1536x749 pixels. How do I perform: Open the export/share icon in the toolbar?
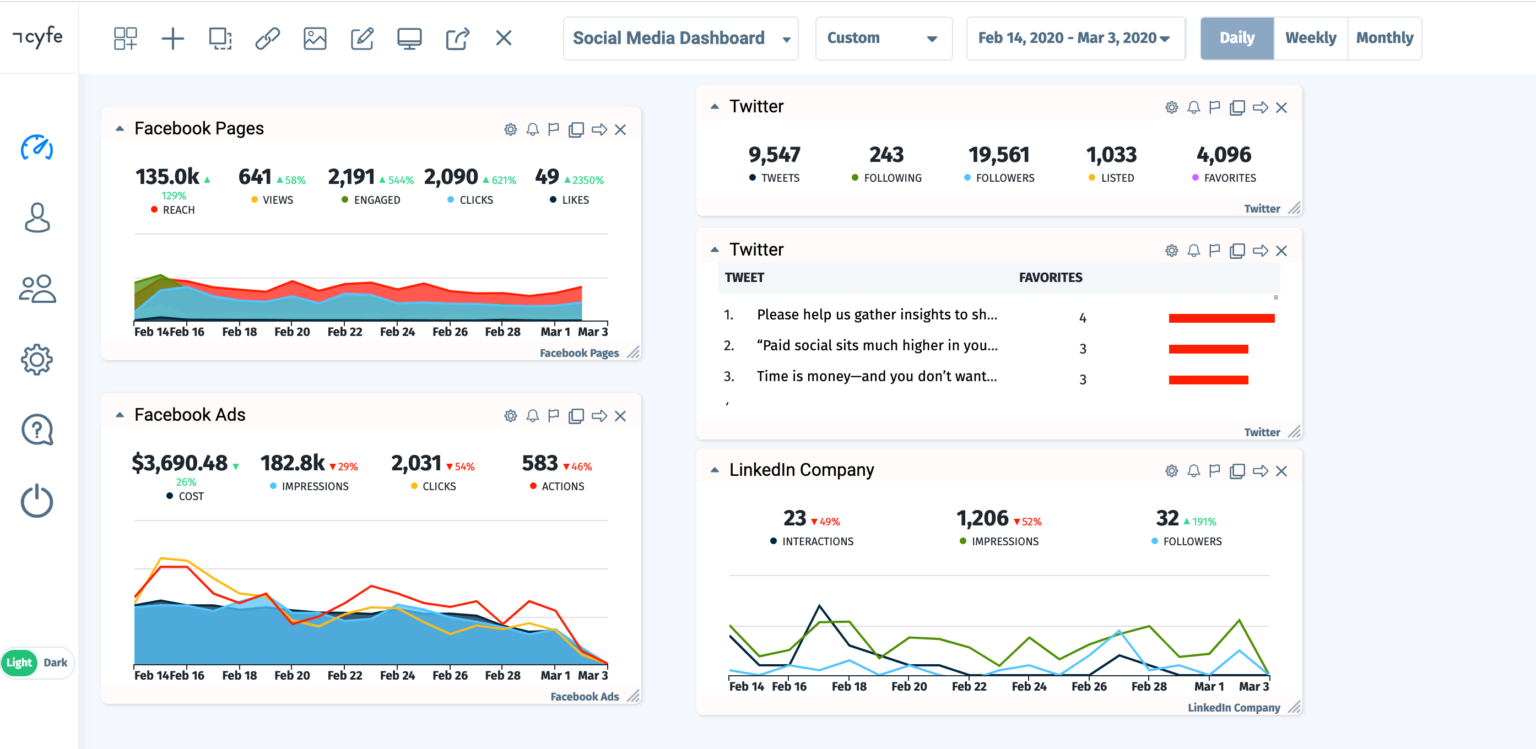(x=457, y=38)
